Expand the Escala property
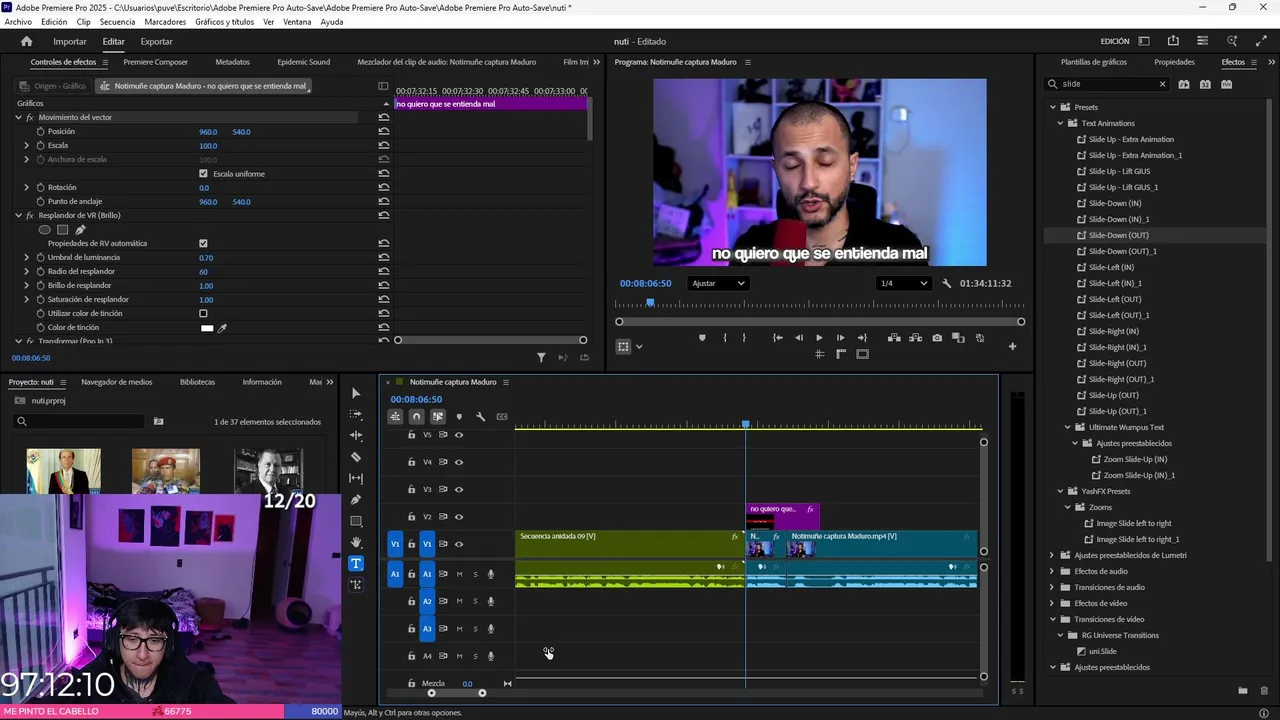This screenshot has width=1280, height=720. tap(27, 146)
